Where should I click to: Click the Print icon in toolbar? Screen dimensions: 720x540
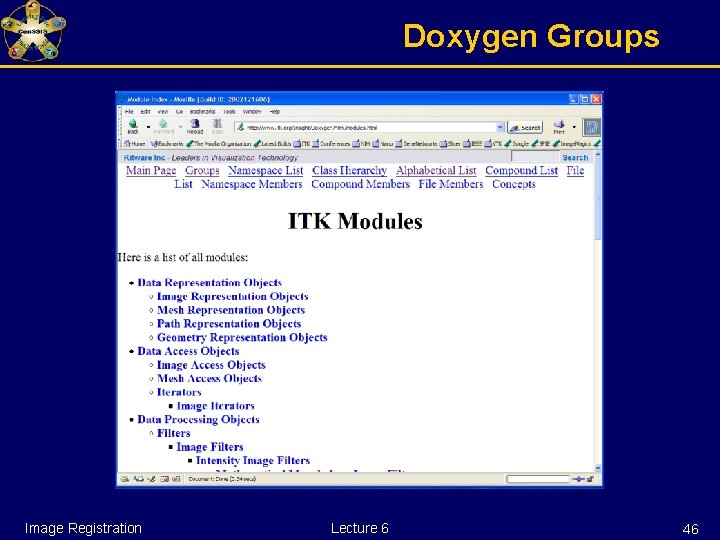(x=559, y=124)
